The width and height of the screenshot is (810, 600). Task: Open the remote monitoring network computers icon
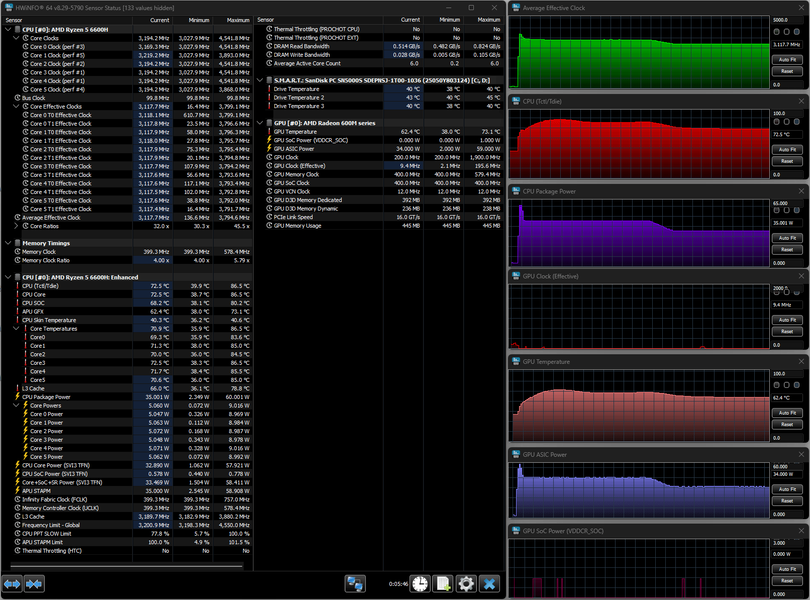[355, 584]
